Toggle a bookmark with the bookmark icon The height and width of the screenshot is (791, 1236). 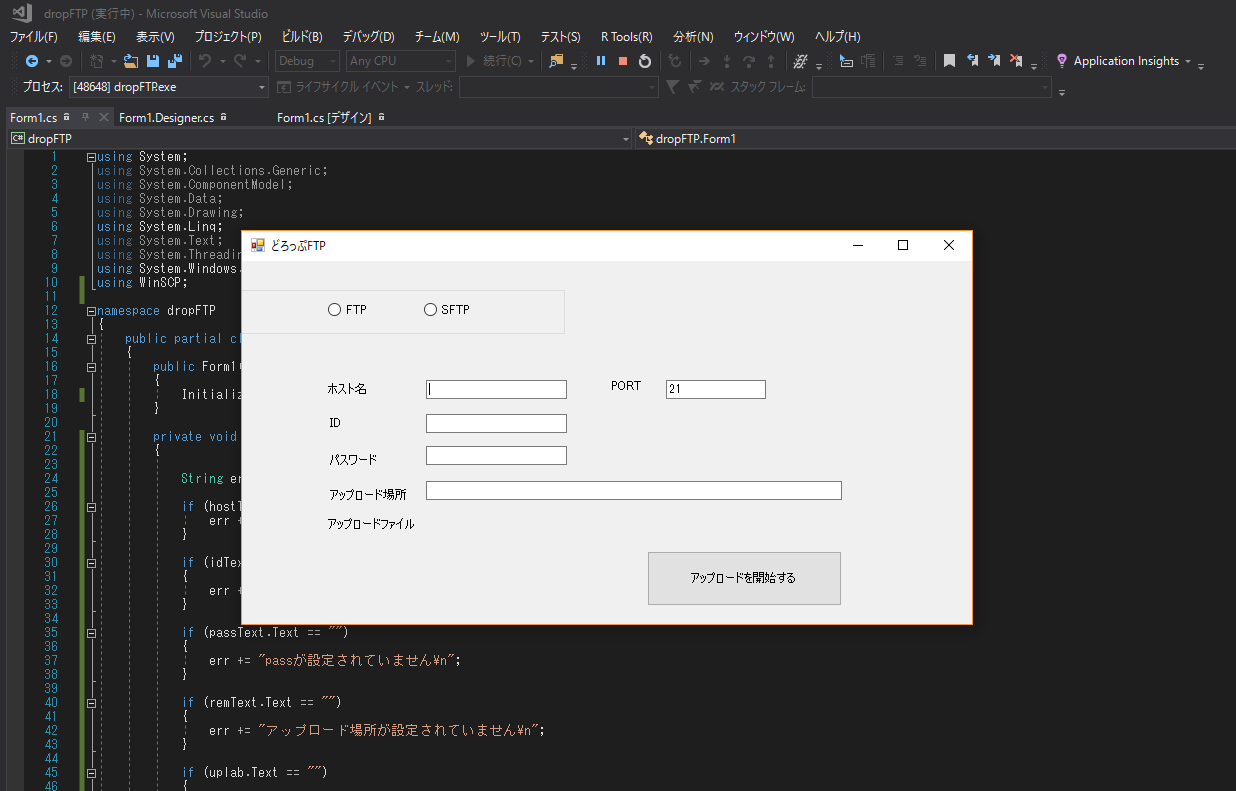pyautogui.click(x=950, y=61)
